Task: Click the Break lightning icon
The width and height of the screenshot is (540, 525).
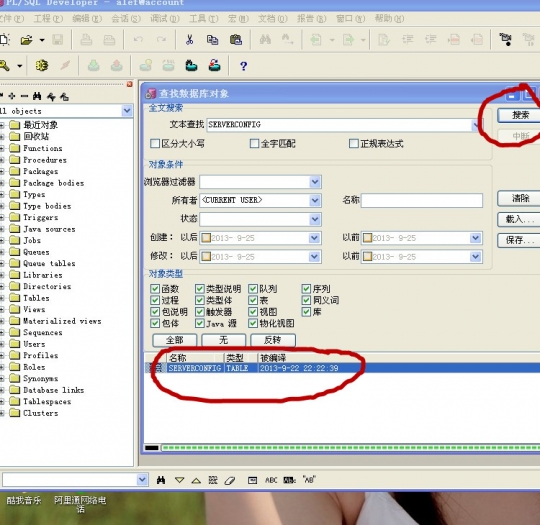Action: pyautogui.click(x=65, y=65)
